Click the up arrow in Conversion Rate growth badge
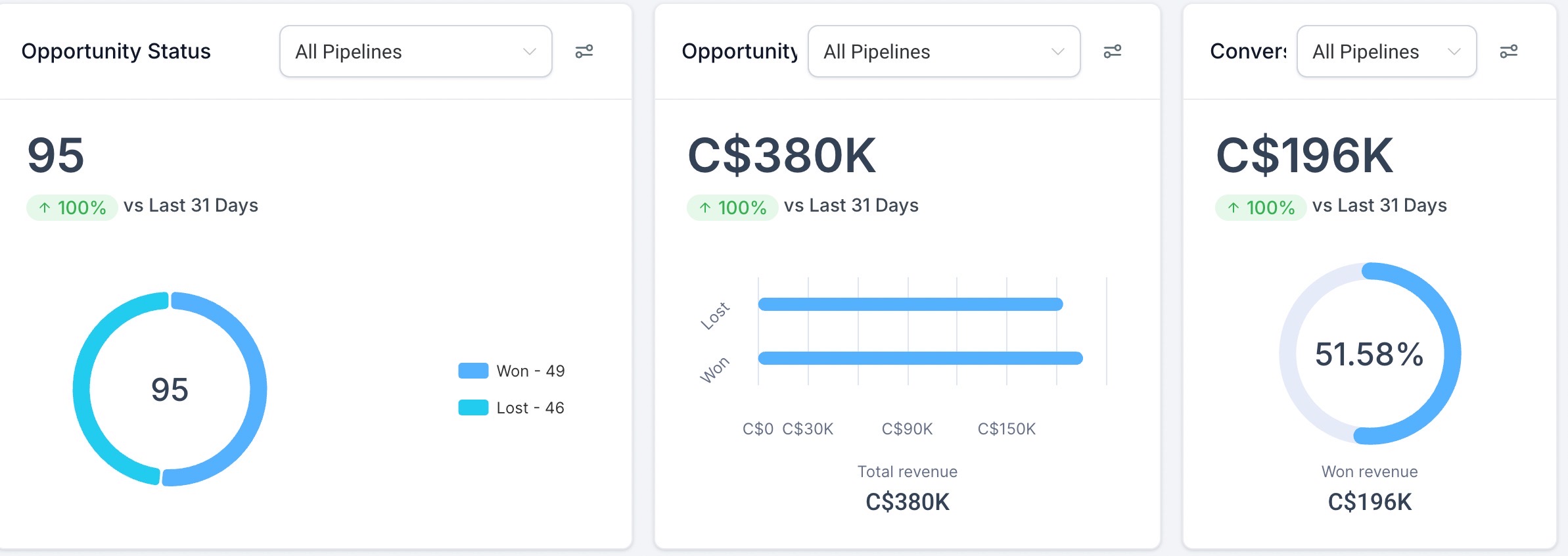The image size is (1568, 556). (1234, 206)
